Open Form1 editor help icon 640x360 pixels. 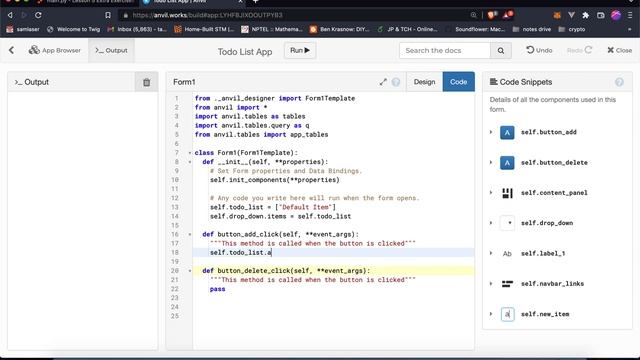(396, 82)
